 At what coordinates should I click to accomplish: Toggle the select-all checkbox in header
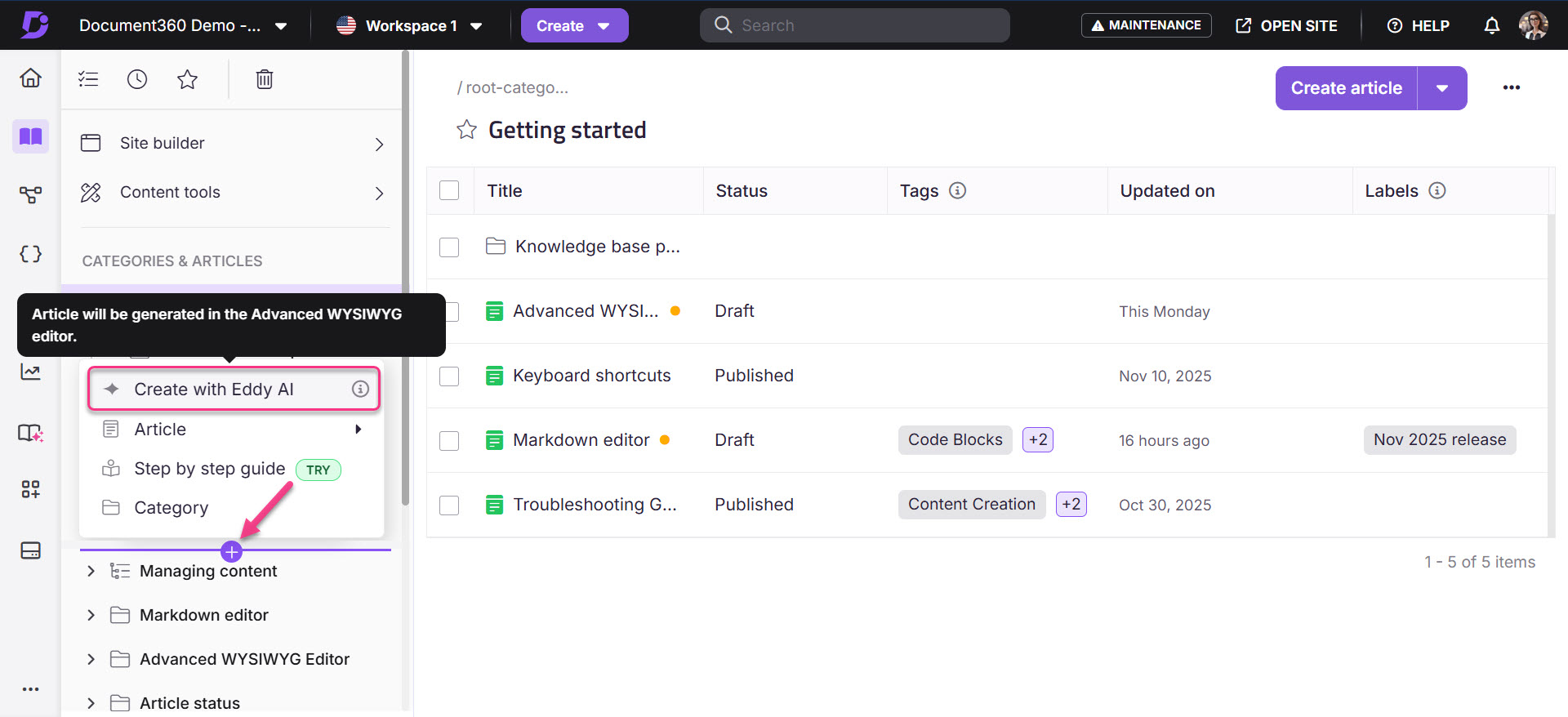(449, 190)
